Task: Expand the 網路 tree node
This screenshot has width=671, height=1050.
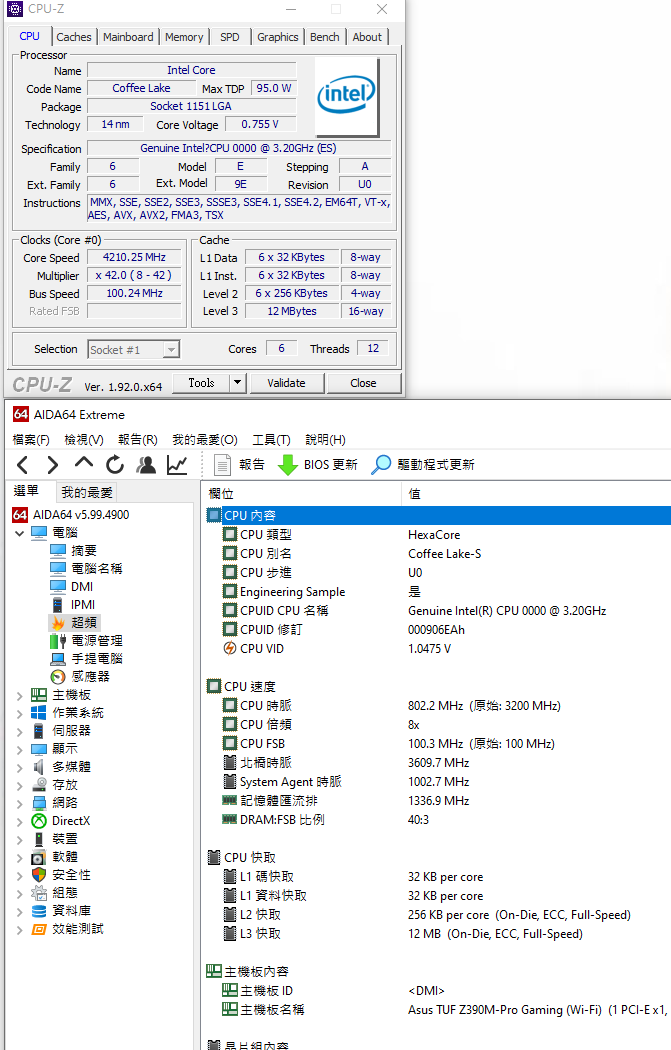Action: [19, 804]
